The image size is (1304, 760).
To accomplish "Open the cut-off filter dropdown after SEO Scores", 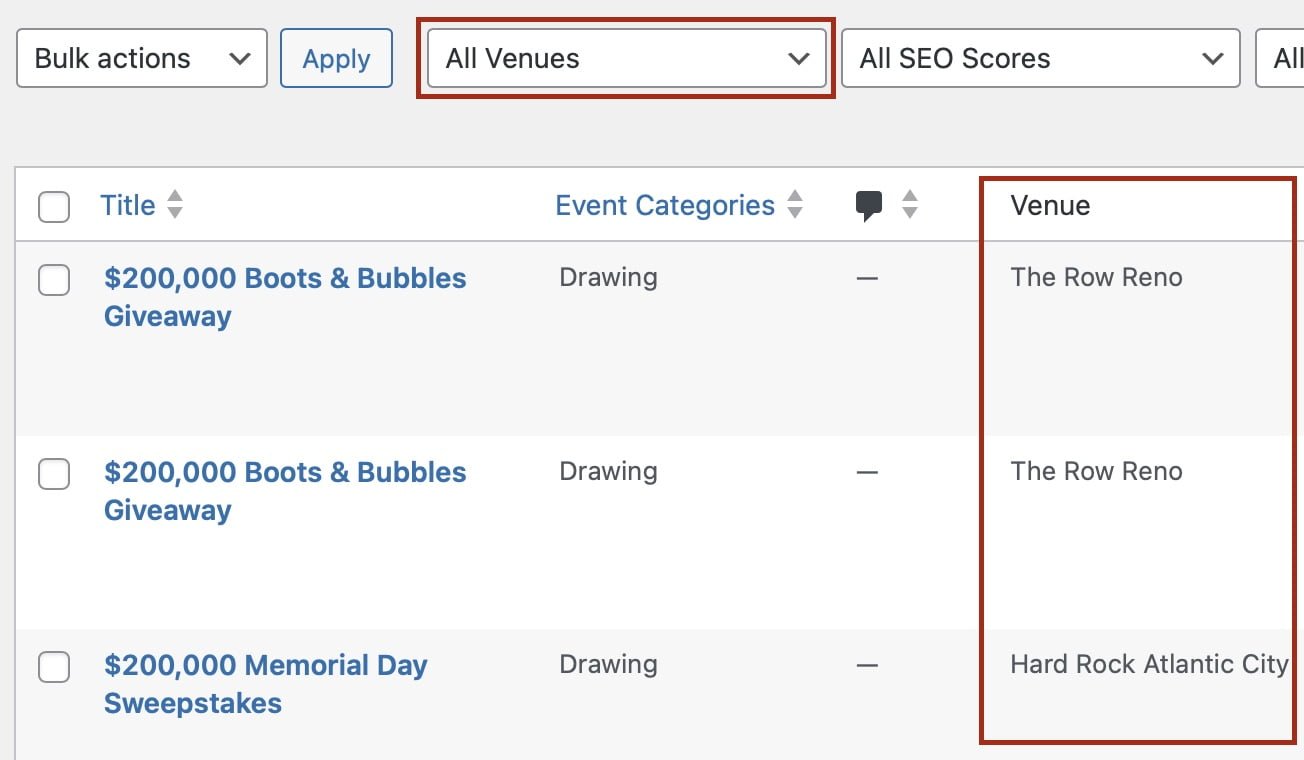I will click(1282, 59).
